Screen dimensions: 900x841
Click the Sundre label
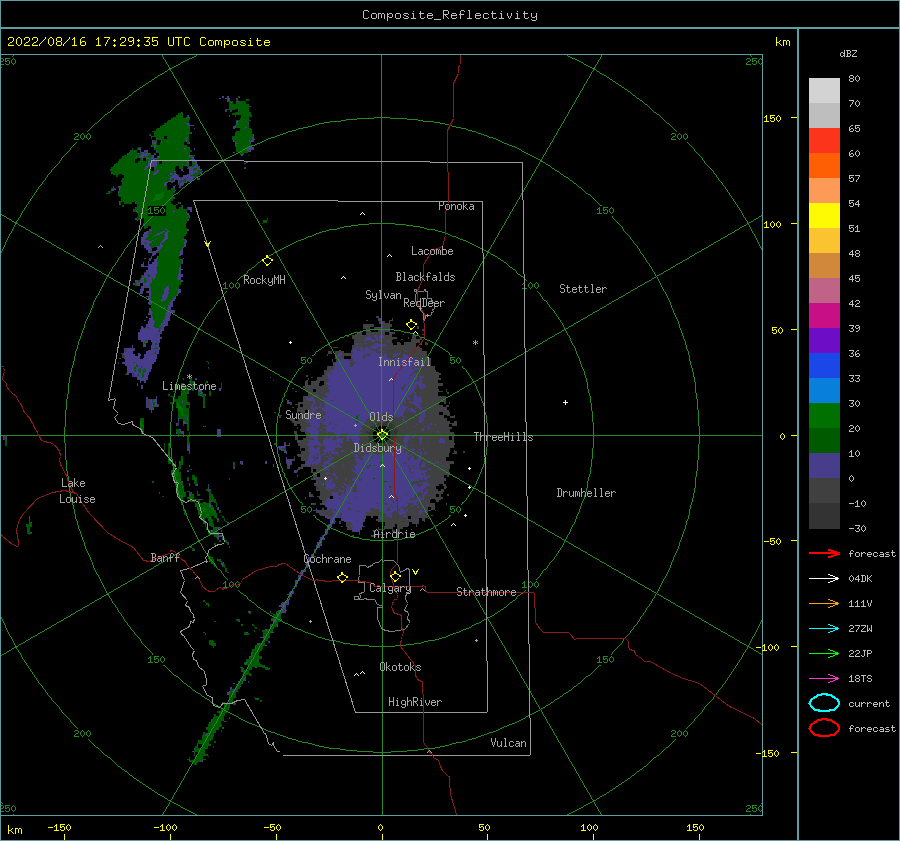[x=303, y=414]
